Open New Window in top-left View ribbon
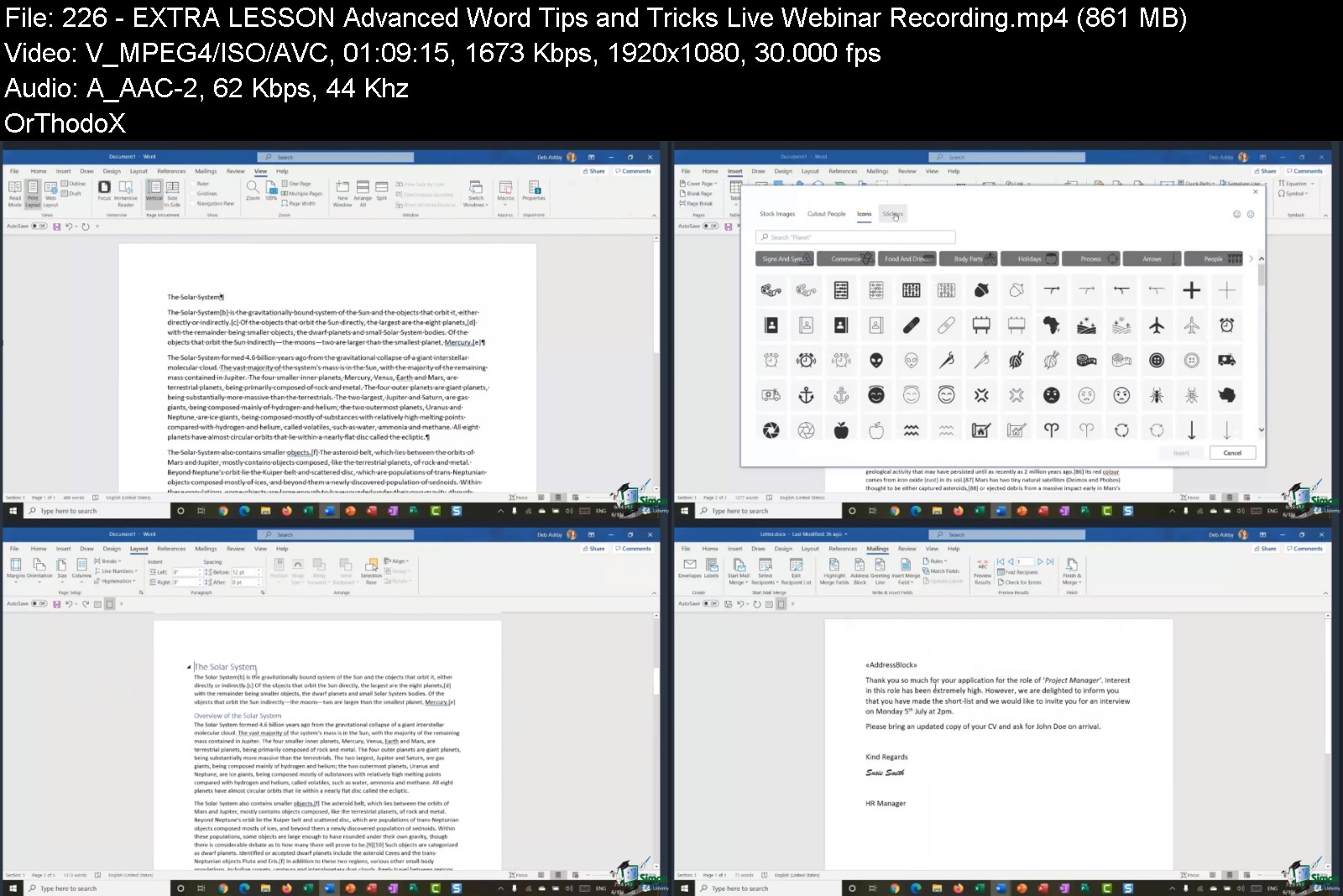 coord(342,193)
